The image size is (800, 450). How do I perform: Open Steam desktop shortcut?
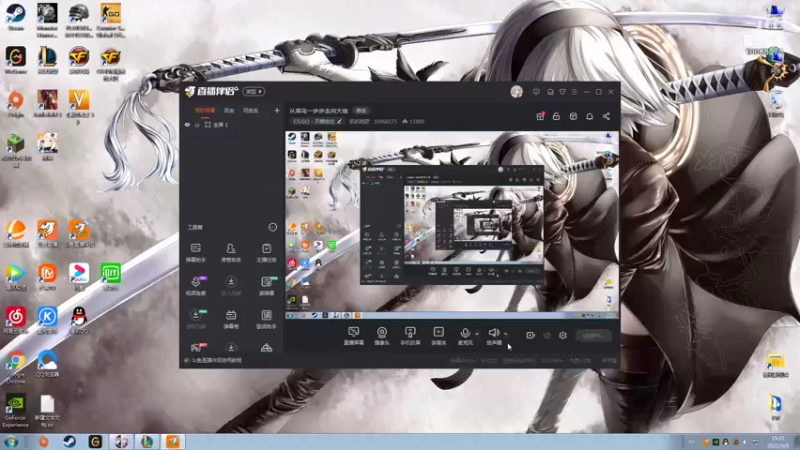point(16,17)
